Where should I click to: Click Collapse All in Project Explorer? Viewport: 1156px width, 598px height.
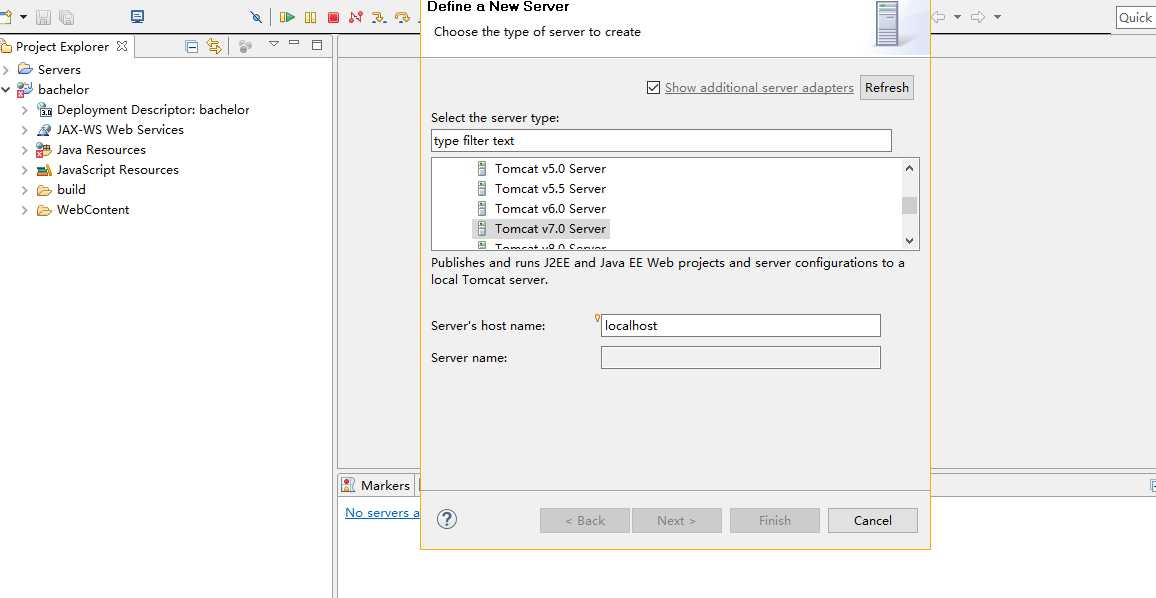192,46
